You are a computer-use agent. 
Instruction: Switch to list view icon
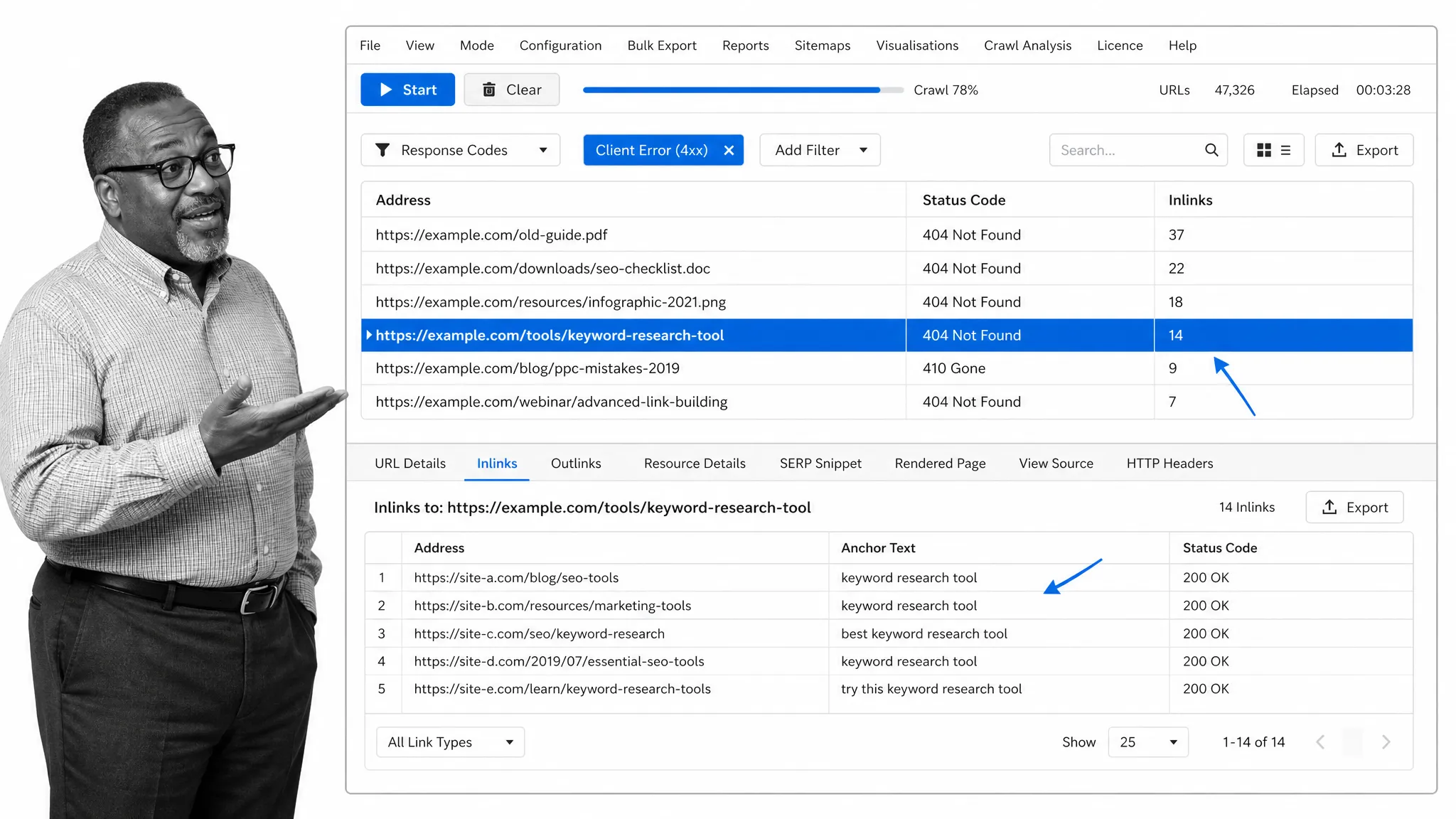(x=1285, y=150)
